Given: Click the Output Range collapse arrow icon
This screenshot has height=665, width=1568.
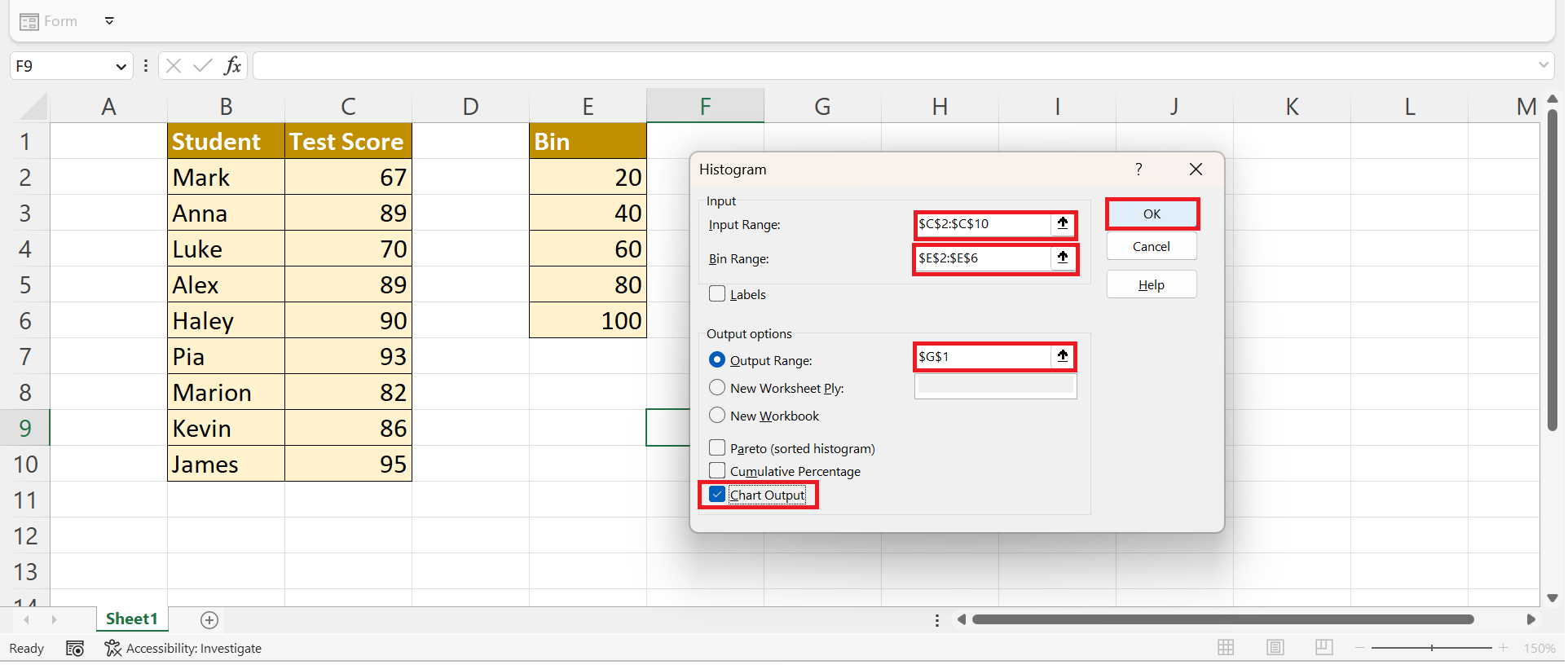Looking at the screenshot, I should [1062, 356].
